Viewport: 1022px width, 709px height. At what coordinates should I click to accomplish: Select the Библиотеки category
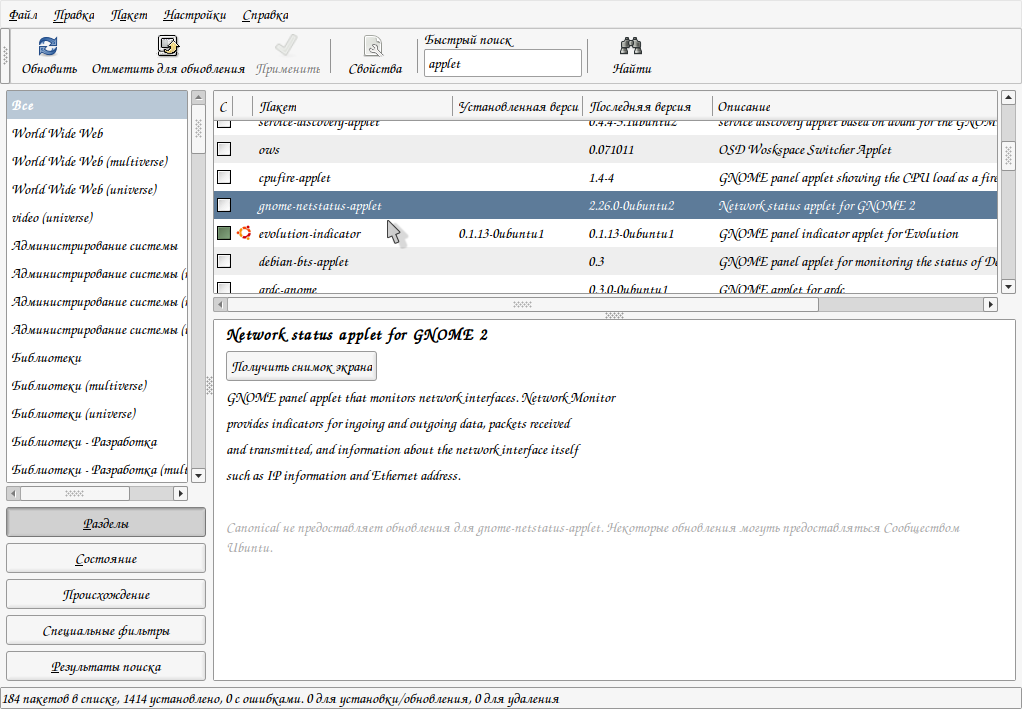97,358
